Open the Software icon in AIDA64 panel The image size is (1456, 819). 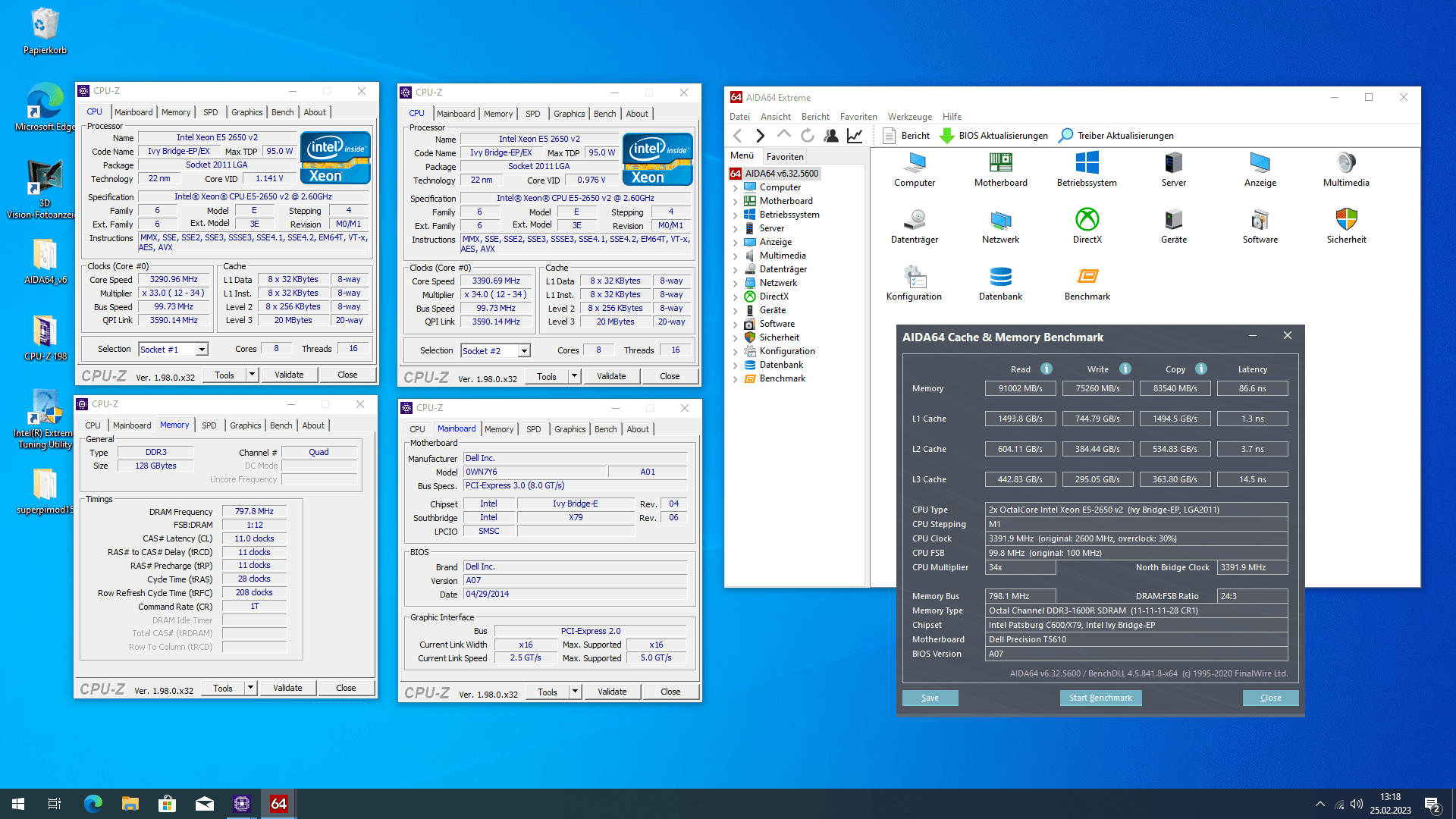point(1260,226)
